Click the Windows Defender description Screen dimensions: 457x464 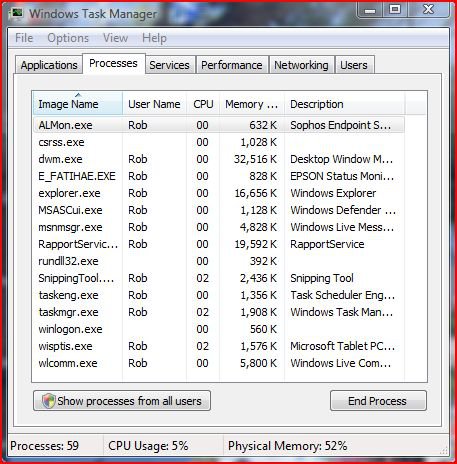point(343,210)
